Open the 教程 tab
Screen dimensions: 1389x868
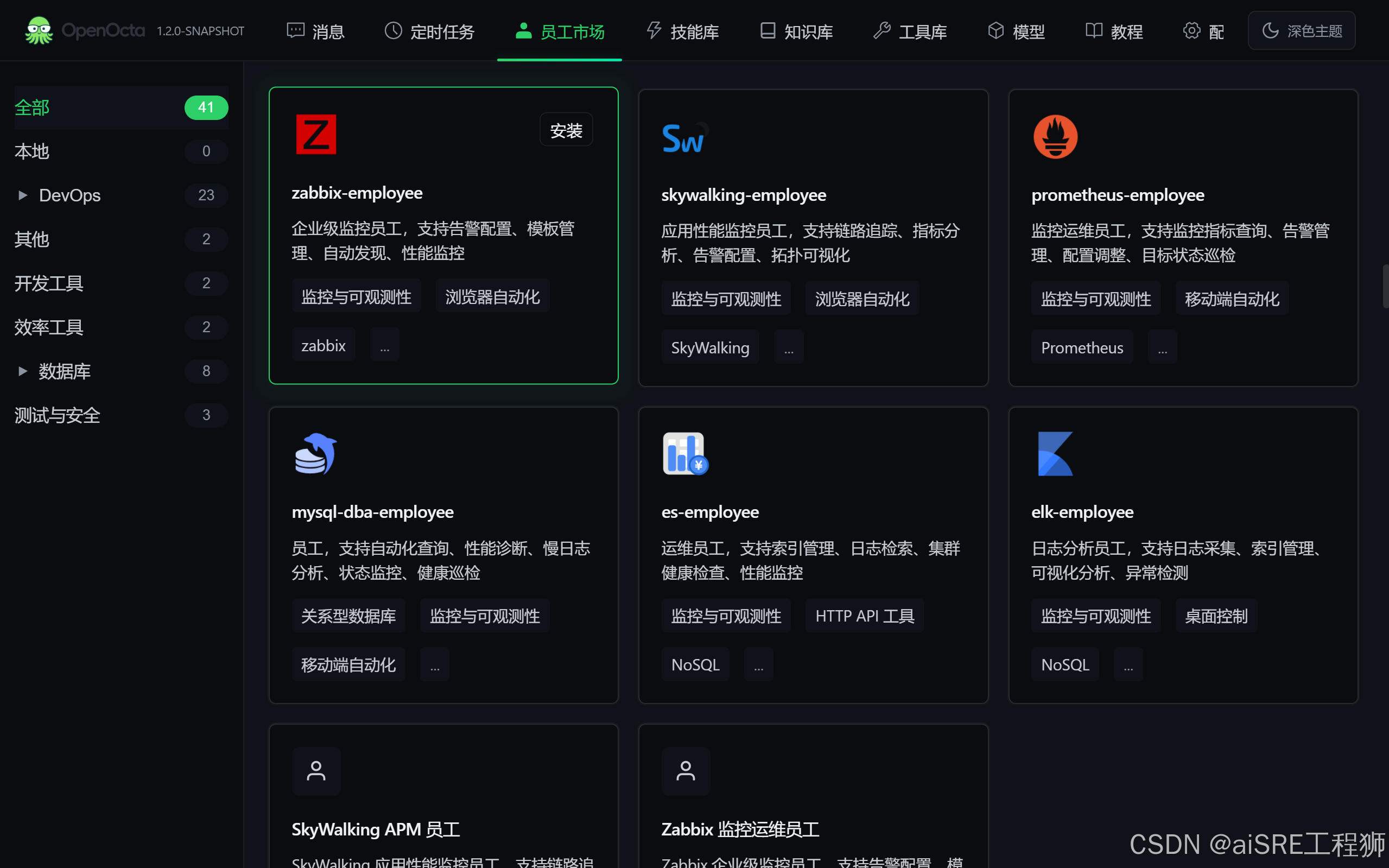point(1114,31)
